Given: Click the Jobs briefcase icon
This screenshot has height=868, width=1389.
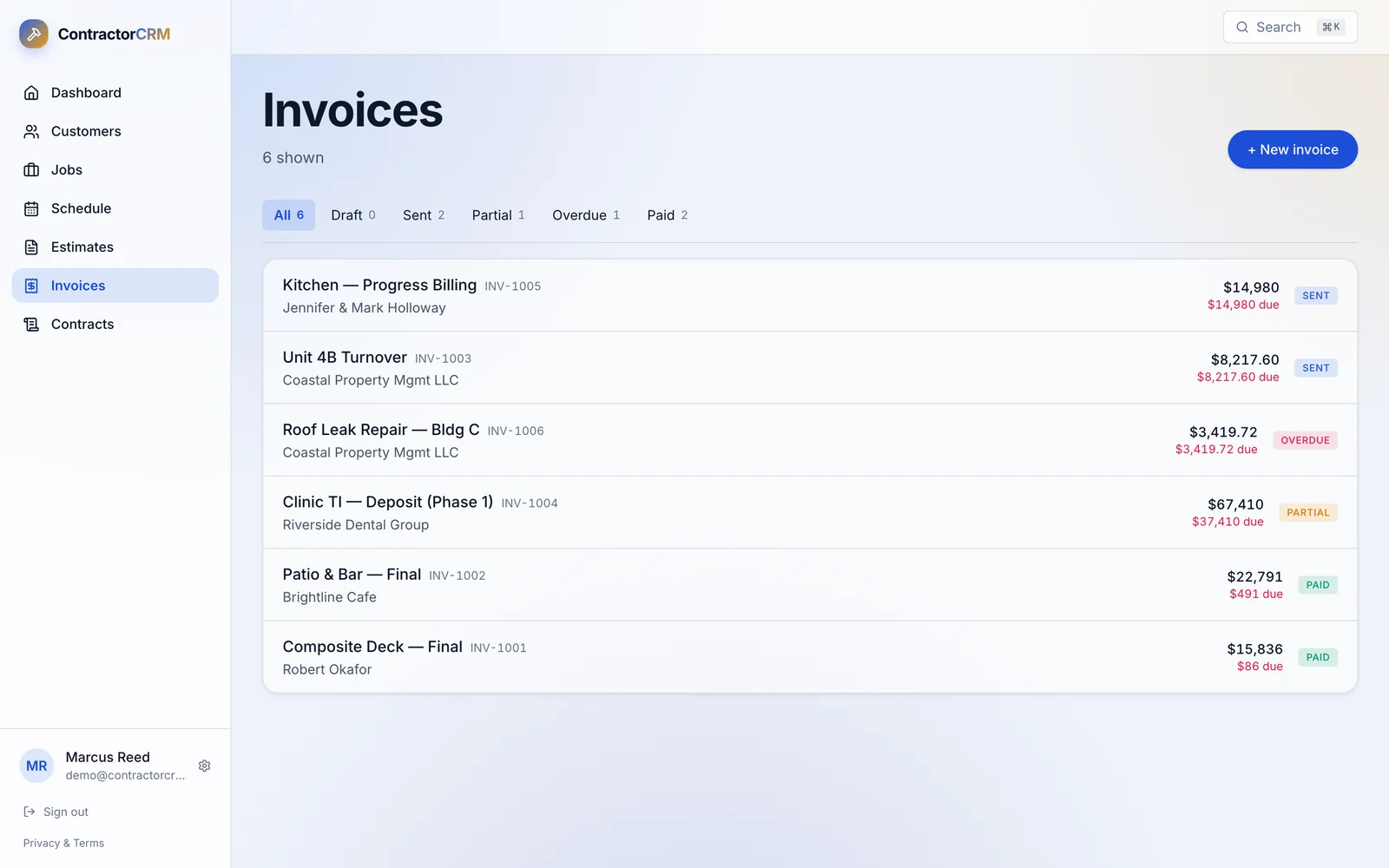Looking at the screenshot, I should coord(31,170).
